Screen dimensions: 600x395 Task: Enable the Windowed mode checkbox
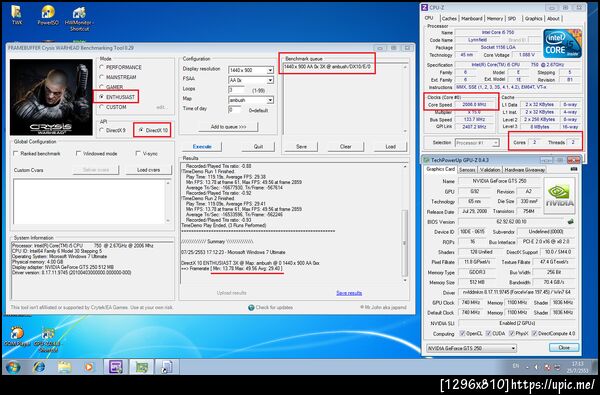[78, 153]
